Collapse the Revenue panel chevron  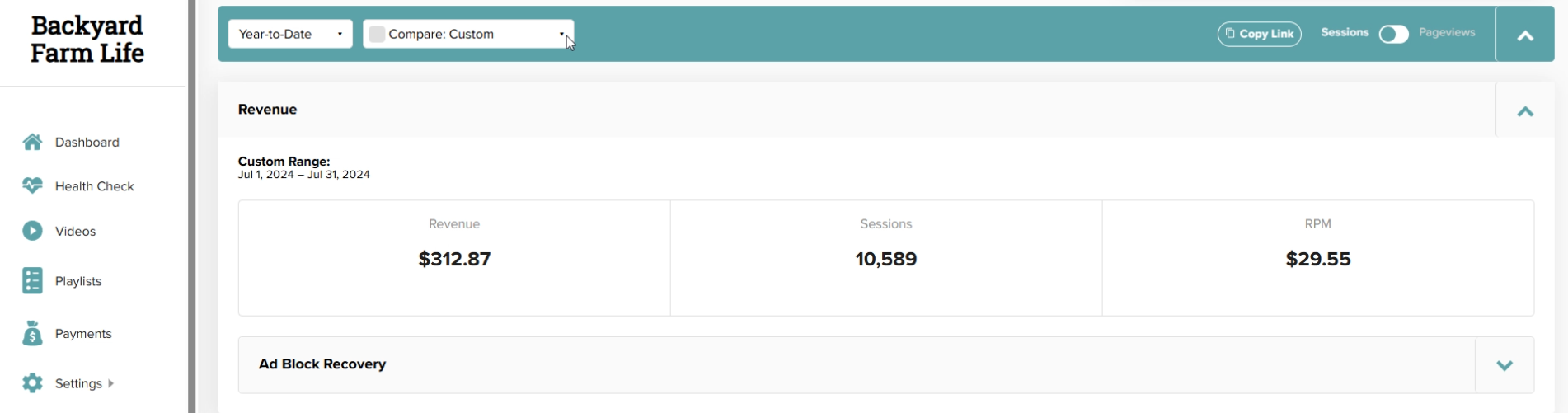click(1525, 111)
